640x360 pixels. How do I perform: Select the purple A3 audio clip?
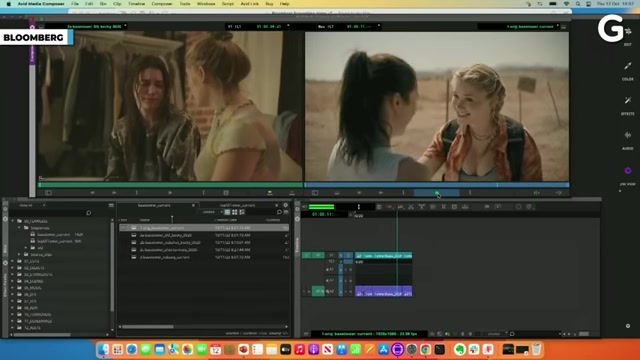(x=383, y=291)
